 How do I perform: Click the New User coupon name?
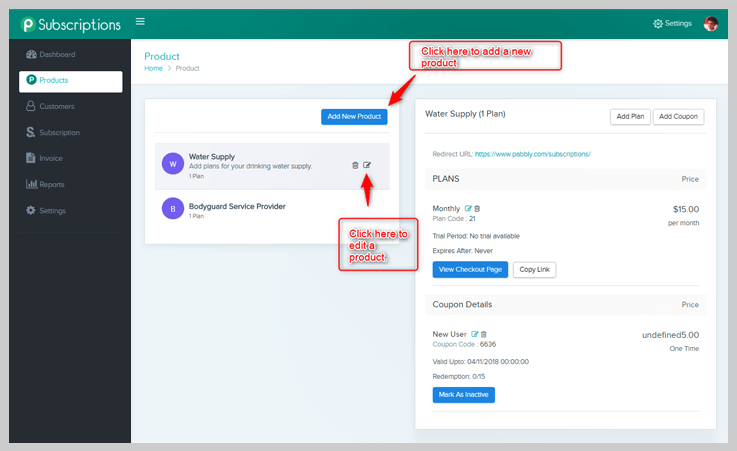(x=449, y=334)
